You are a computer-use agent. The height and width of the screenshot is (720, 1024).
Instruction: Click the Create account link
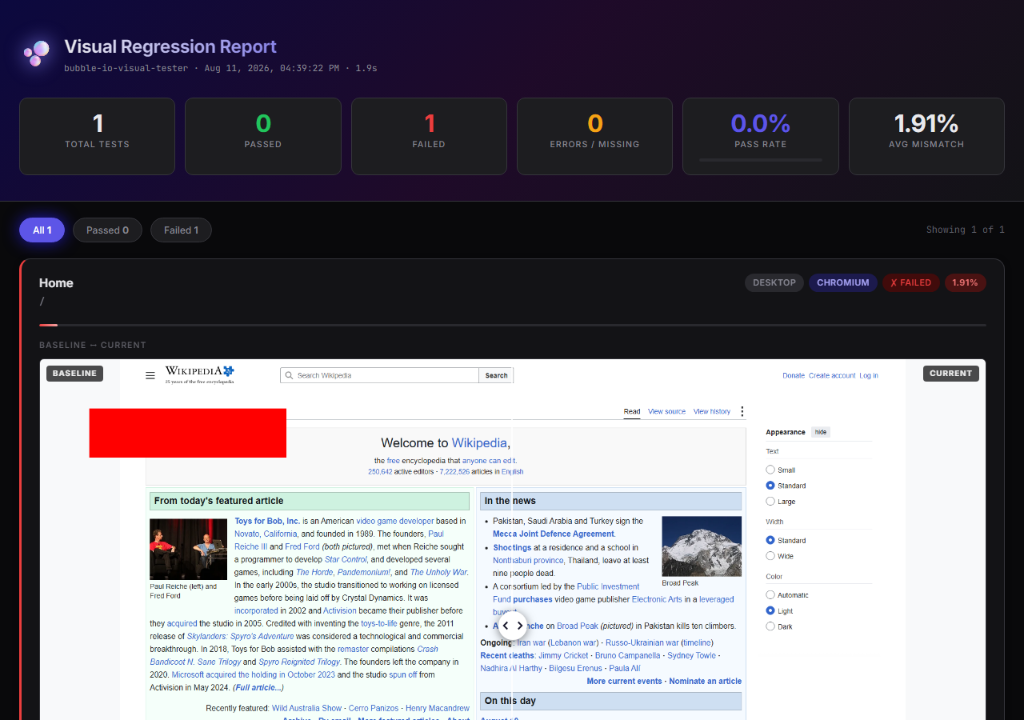832,376
